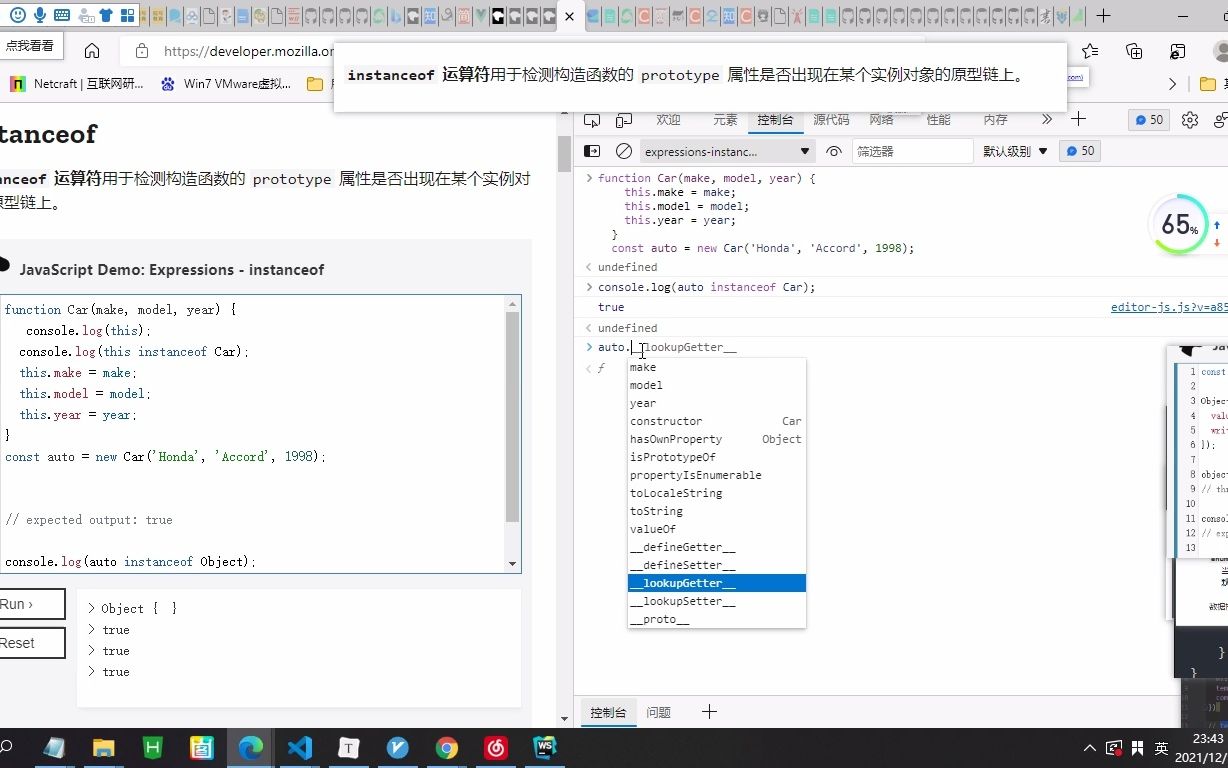Click the favorites star icon in address bar
1228x768 pixels.
(1089, 52)
